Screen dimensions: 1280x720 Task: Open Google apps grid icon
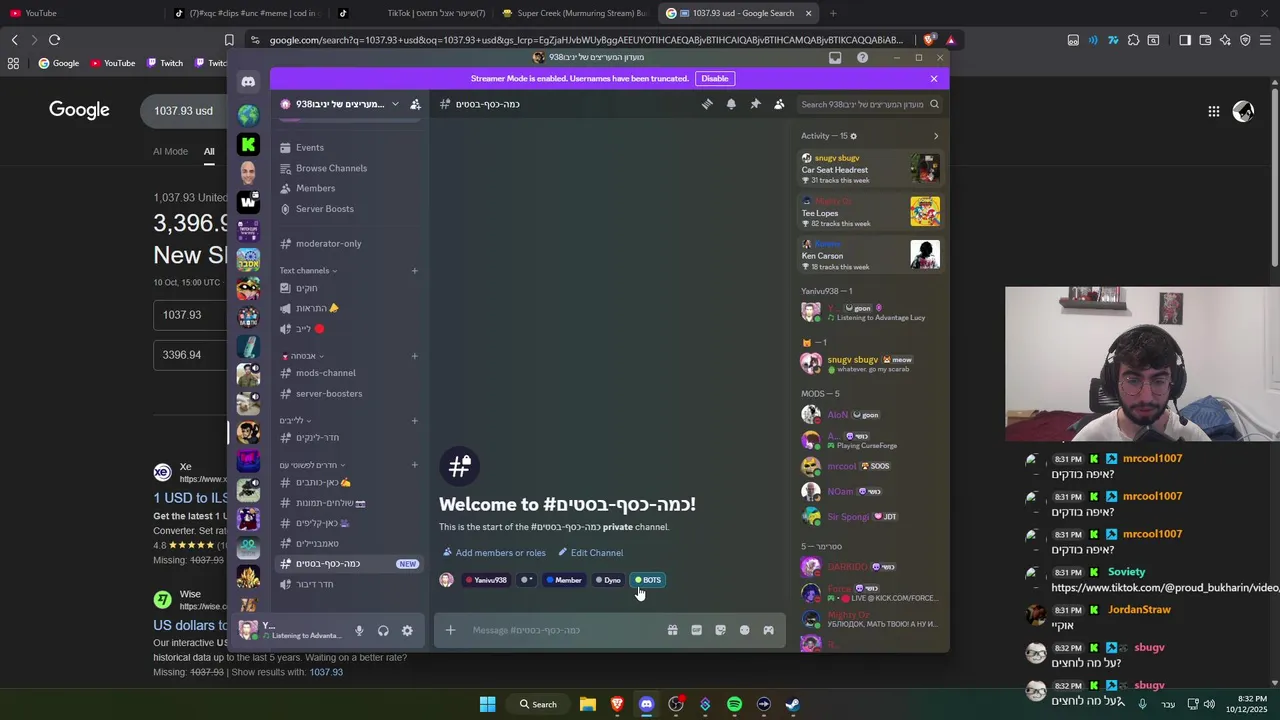1213,111
